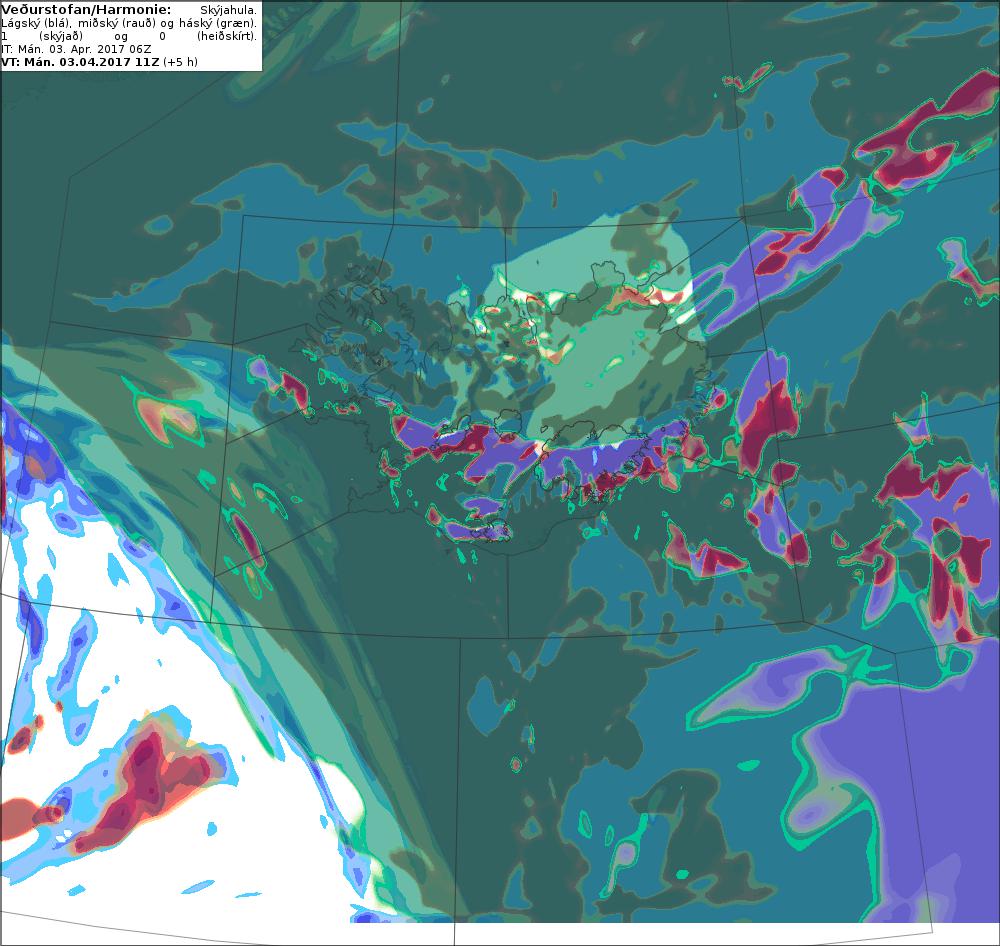Click the "IT: Mán. 03. Apr. 2017 06Z" line
This screenshot has height=946, width=1000.
tap(77, 49)
